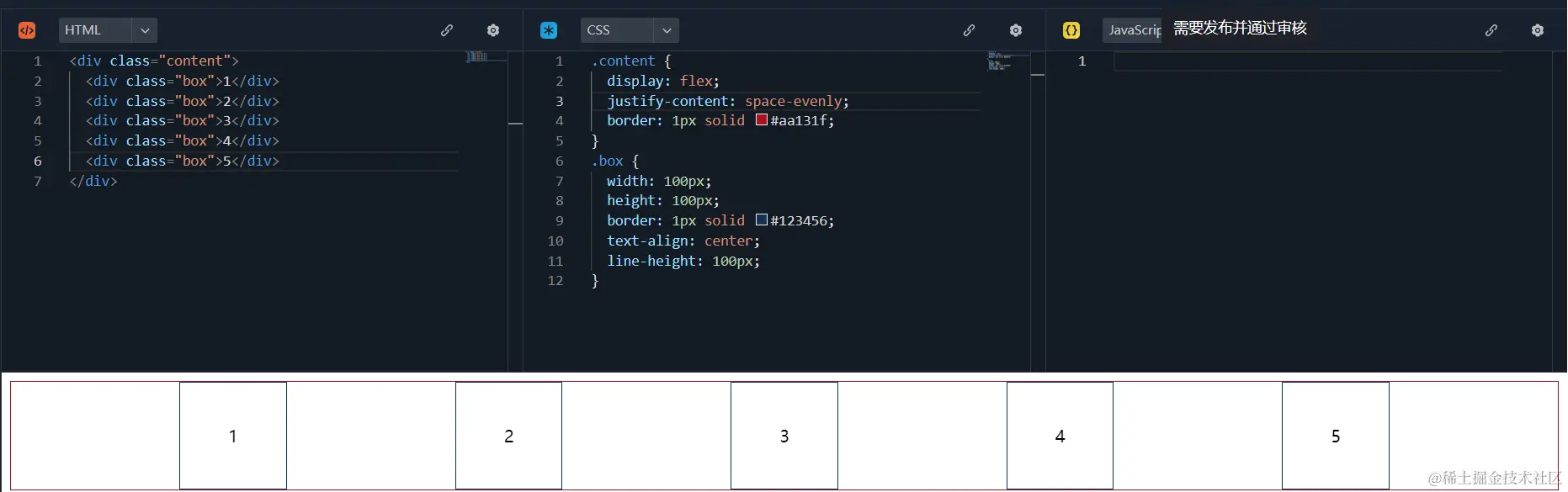The image size is (1568, 492).
Task: Click the JavaScript panel braces icon
Action: pos(1071,30)
